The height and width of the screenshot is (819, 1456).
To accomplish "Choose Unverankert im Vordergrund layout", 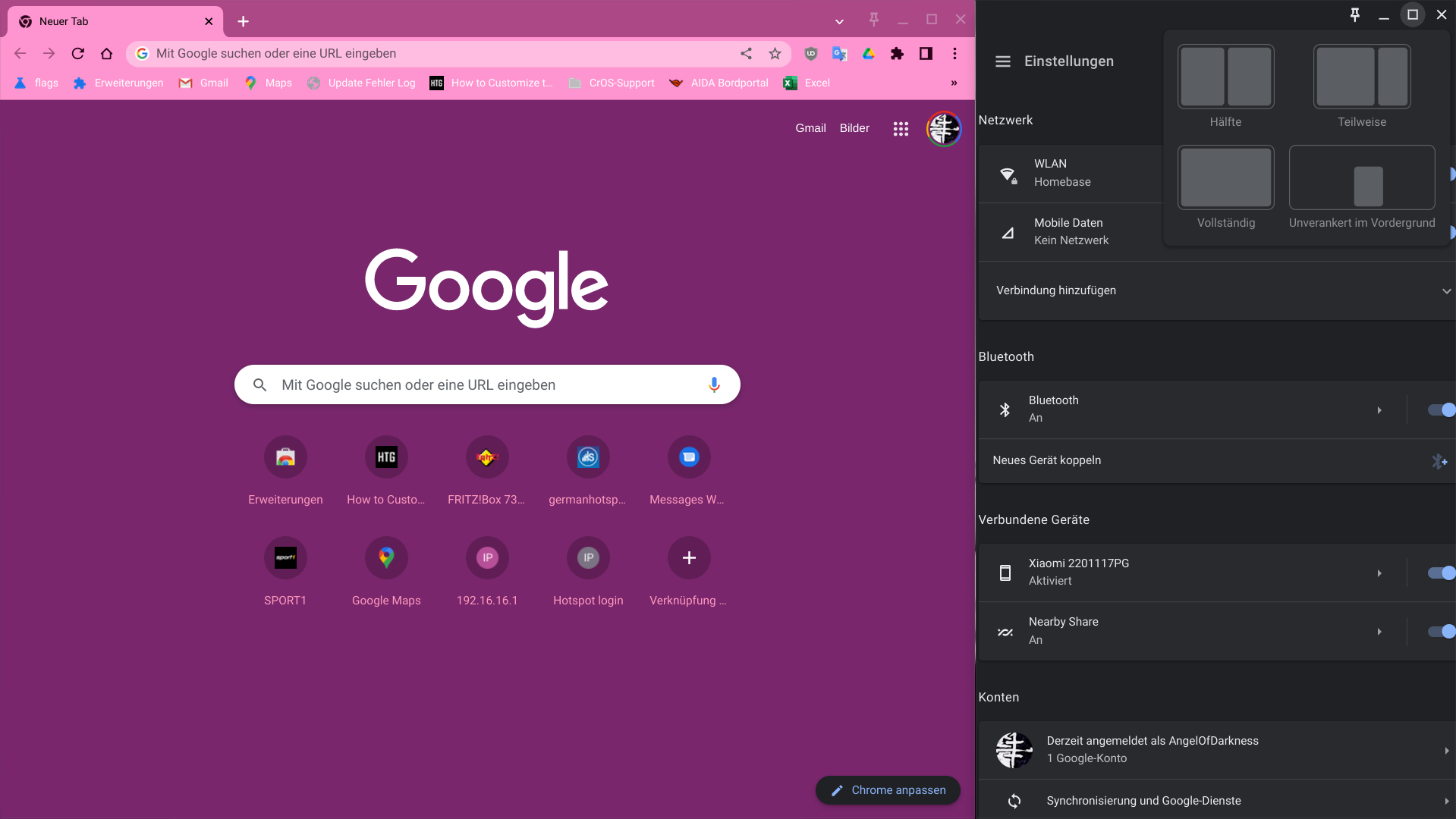I will pyautogui.click(x=1361, y=179).
